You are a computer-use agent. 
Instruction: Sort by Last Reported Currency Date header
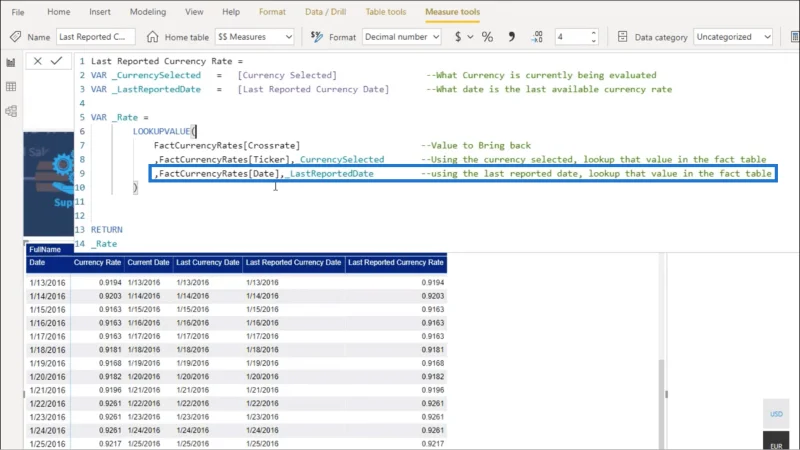293,262
